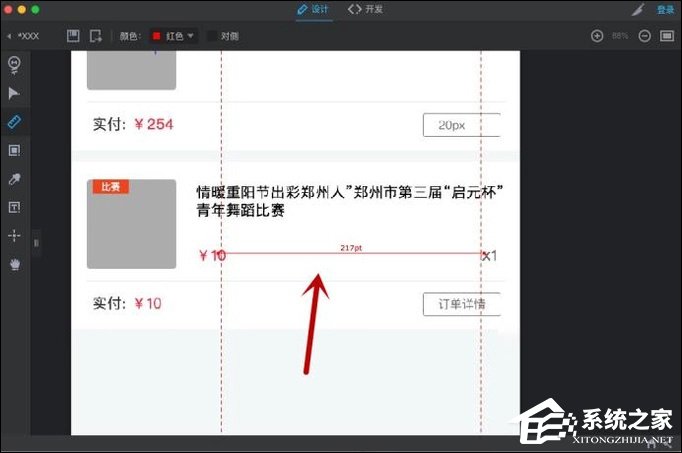
Task: Go back using arrow beside *XXX
Action: pyautogui.click(x=9, y=36)
